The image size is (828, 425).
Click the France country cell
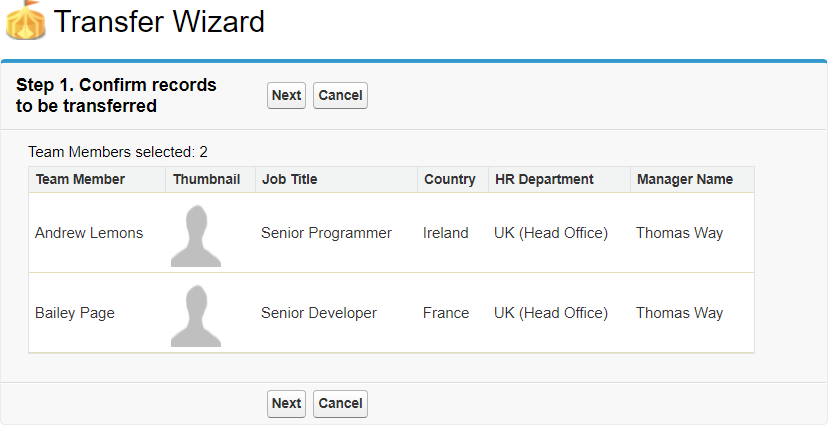pyautogui.click(x=446, y=313)
